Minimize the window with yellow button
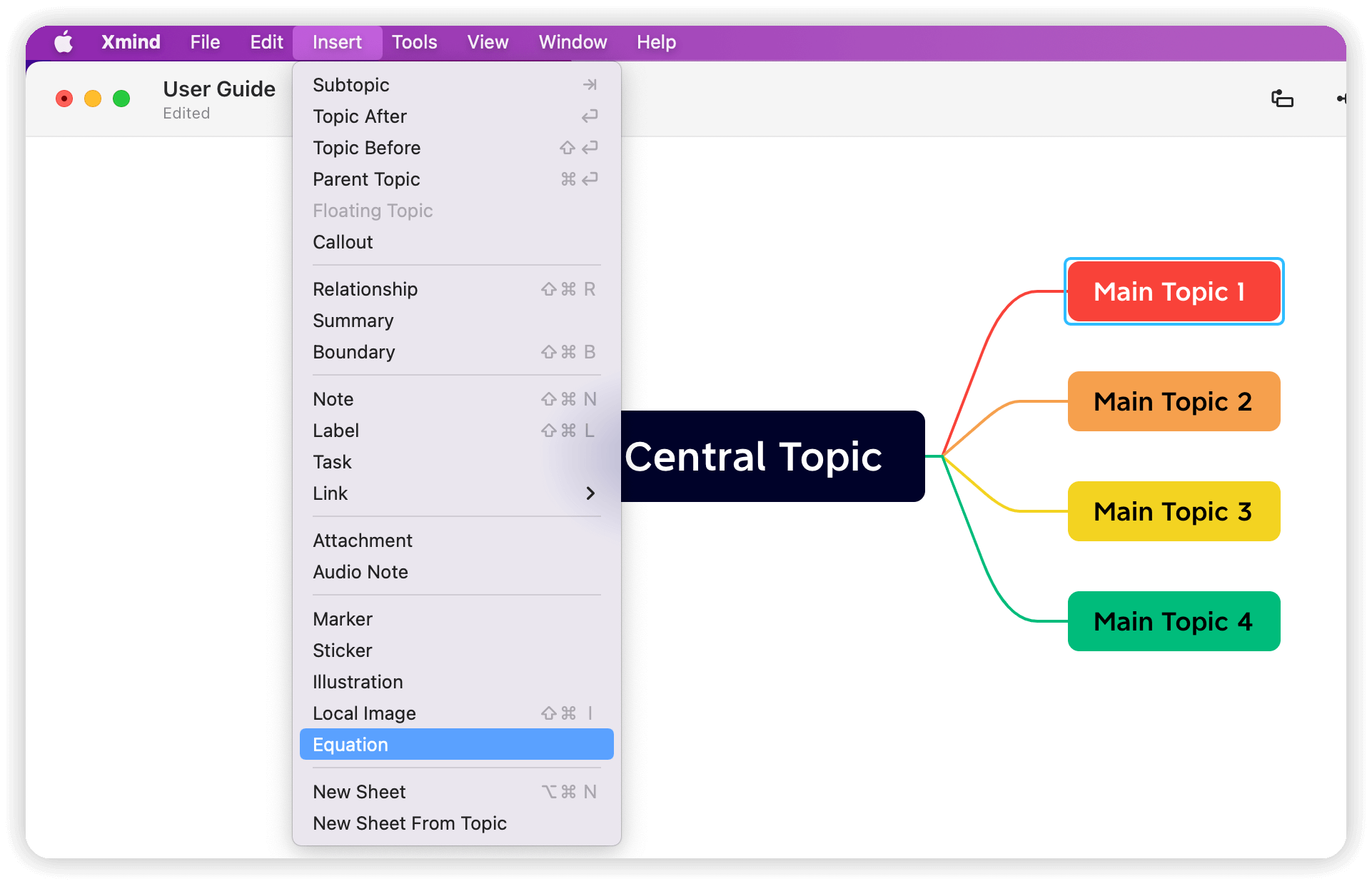The image size is (1372, 884). click(93, 99)
